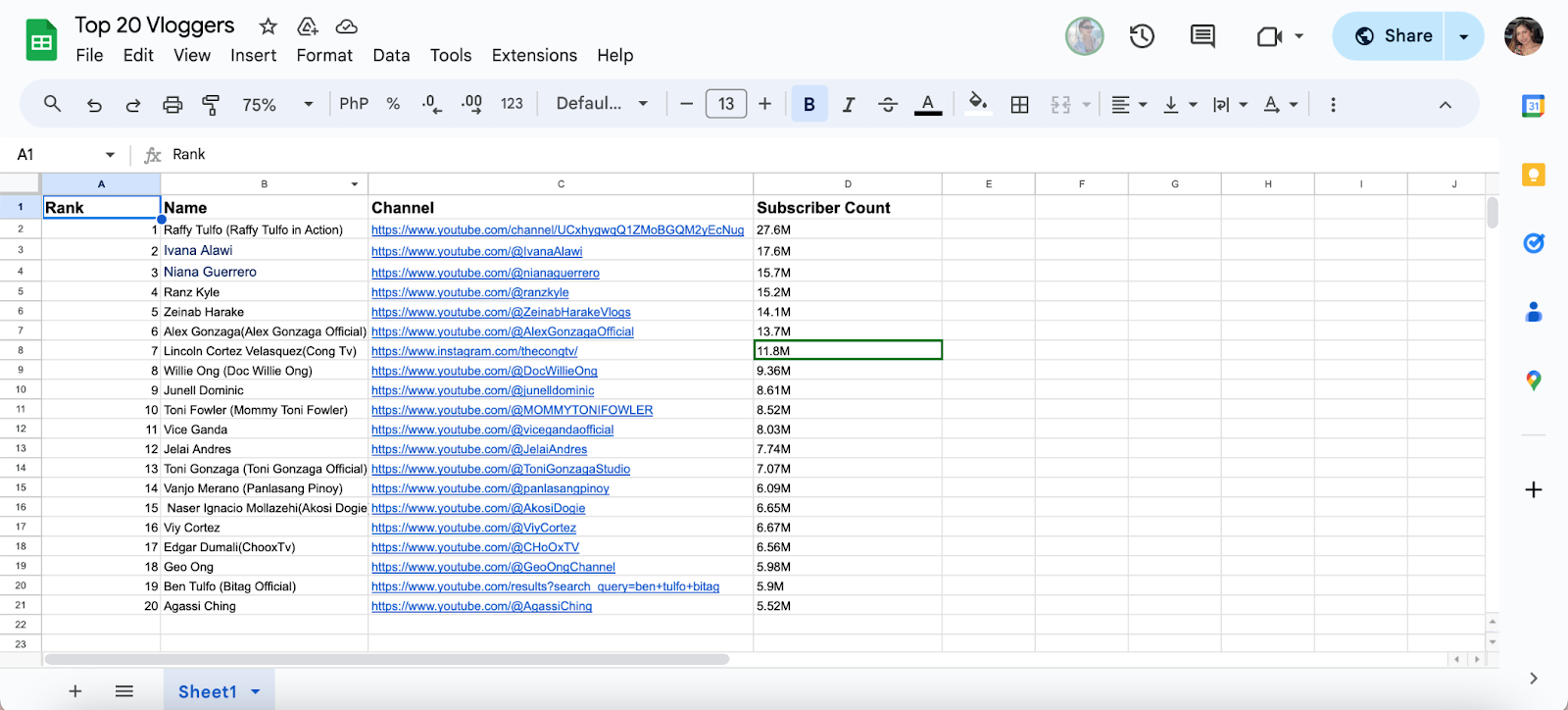Open Google Maps side panel

1534,380
